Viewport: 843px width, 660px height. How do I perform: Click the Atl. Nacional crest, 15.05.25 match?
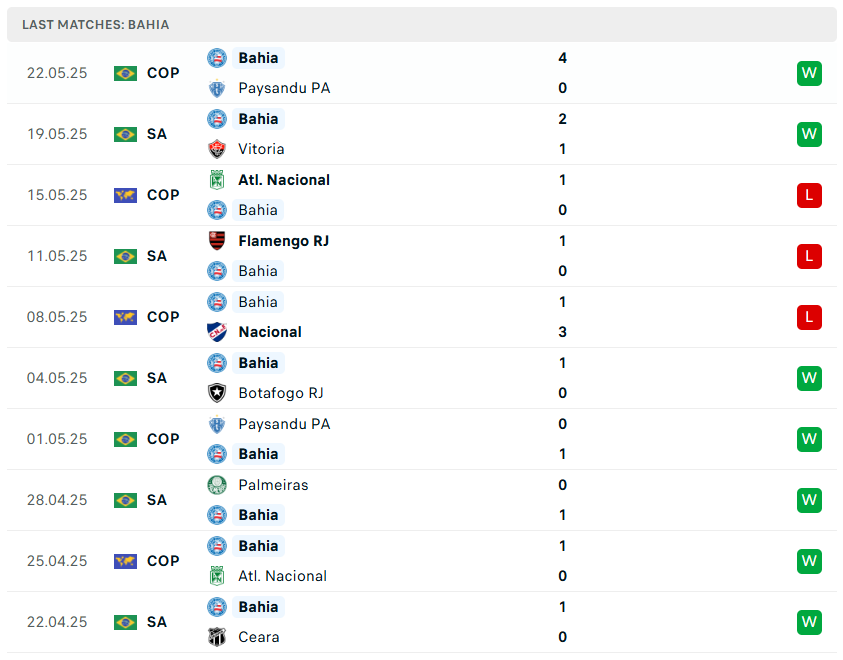[217, 180]
